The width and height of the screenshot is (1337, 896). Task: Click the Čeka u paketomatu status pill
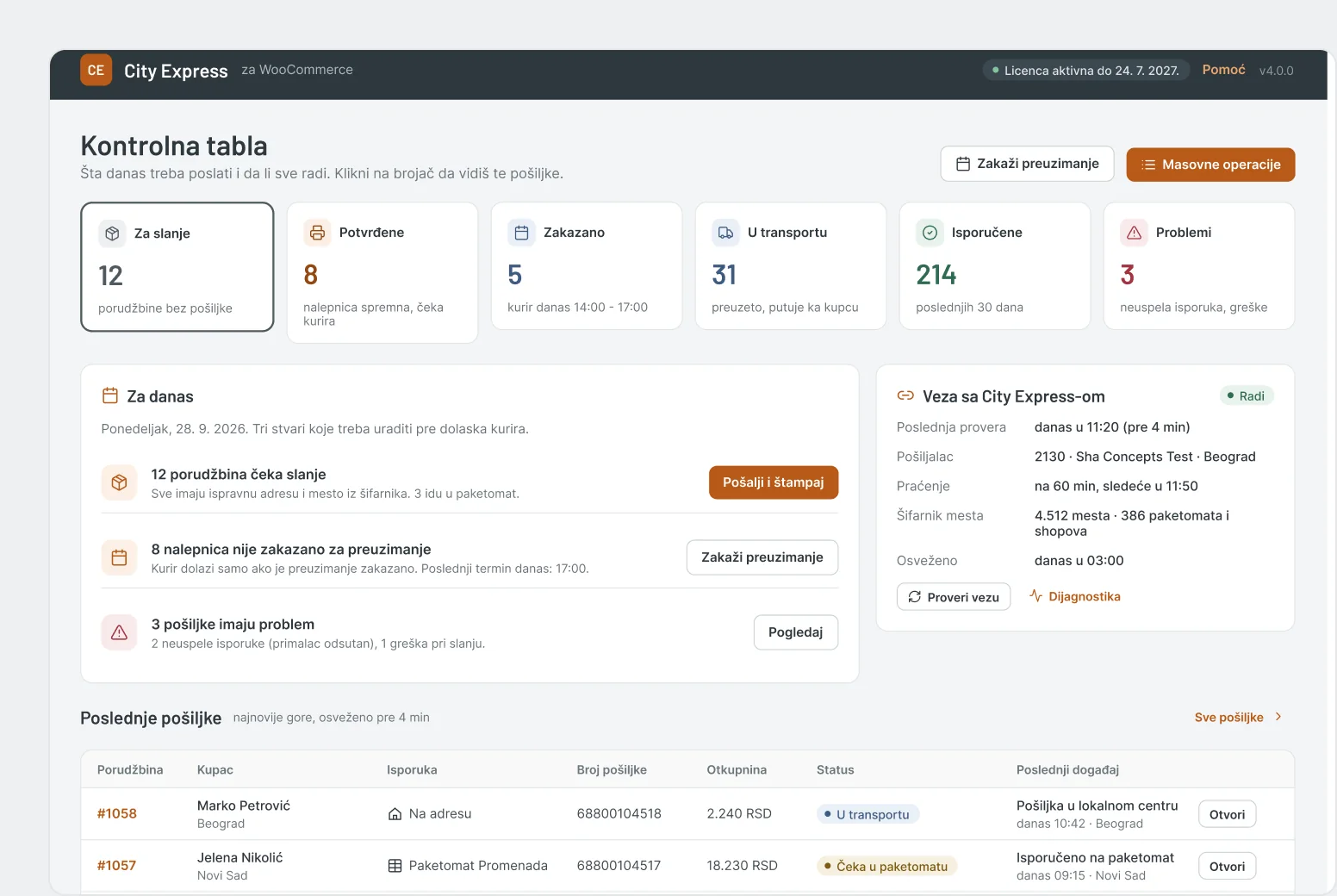886,866
